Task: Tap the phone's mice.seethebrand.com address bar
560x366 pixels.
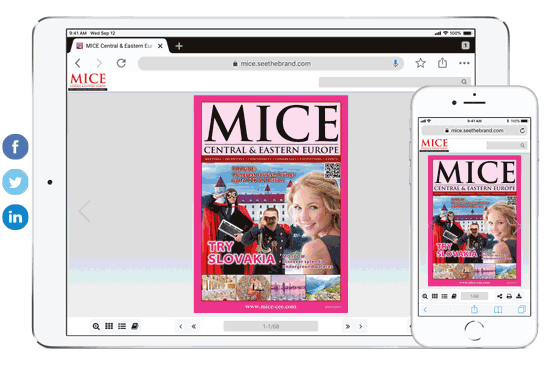Action: (x=474, y=130)
